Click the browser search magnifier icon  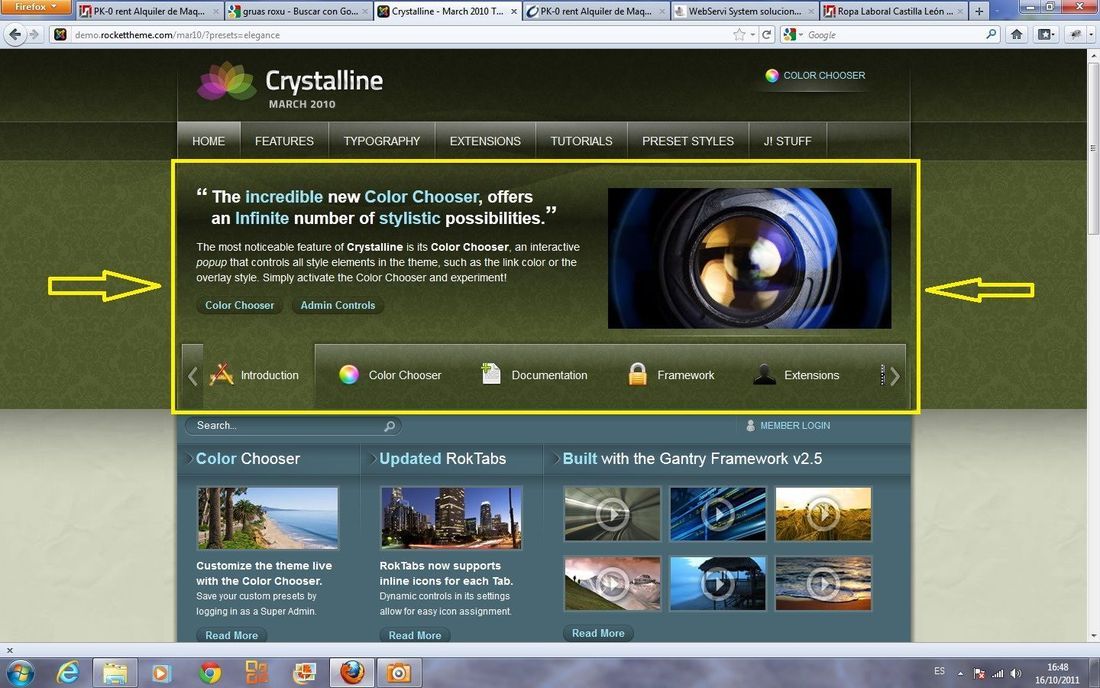click(991, 34)
